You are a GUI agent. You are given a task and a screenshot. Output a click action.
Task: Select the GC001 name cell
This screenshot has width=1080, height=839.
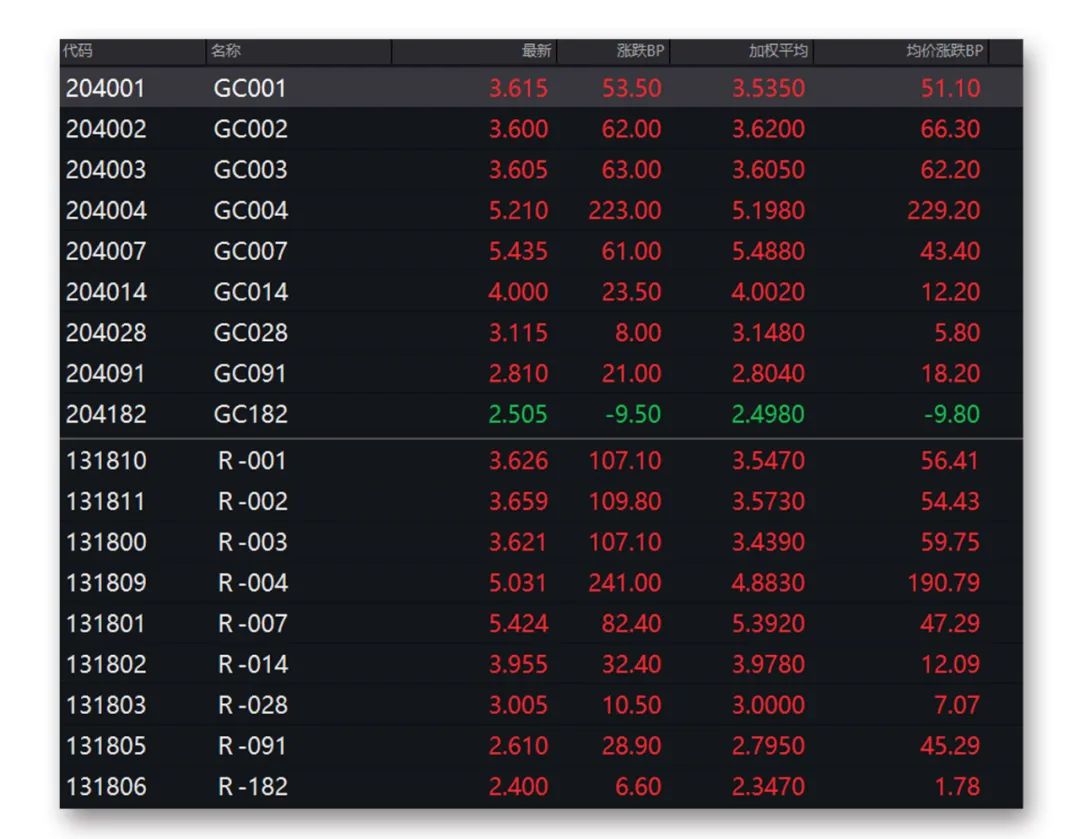pos(250,88)
